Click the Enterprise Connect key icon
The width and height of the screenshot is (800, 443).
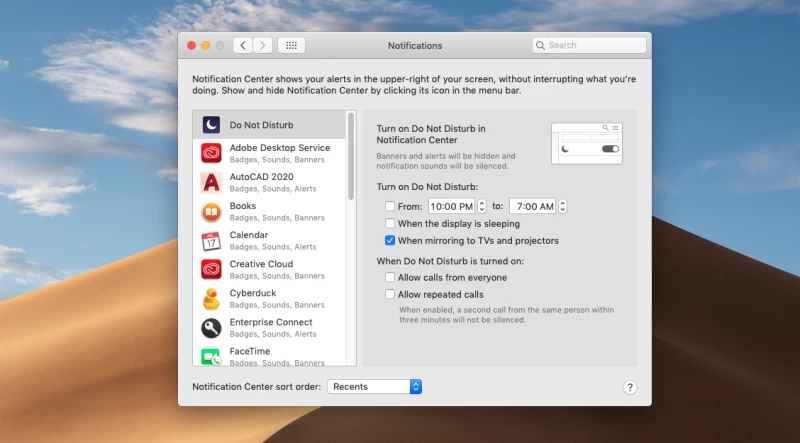pyautogui.click(x=211, y=328)
